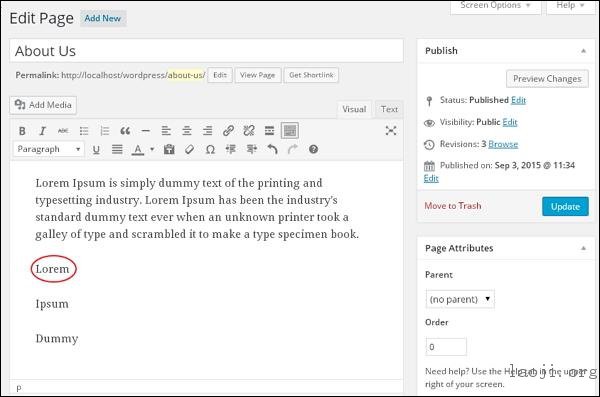Collapse the Publish box

pos(583,51)
